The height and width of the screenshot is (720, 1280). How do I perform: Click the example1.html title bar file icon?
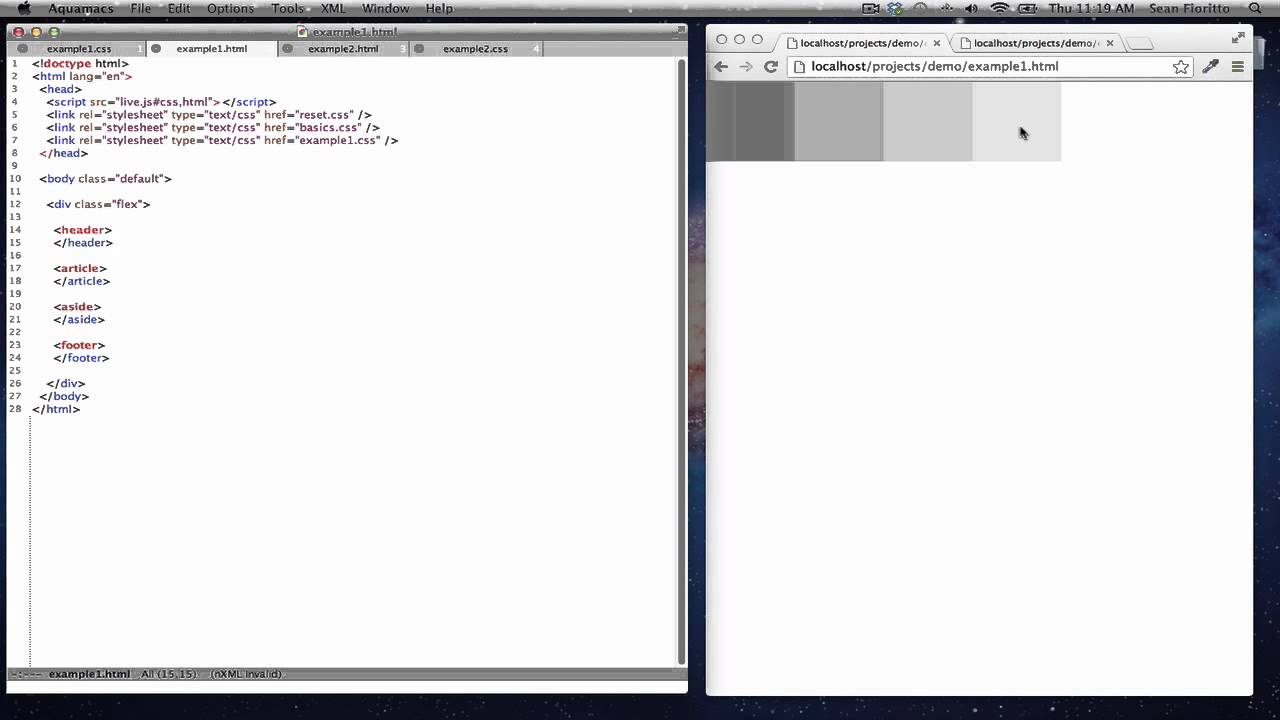click(302, 32)
